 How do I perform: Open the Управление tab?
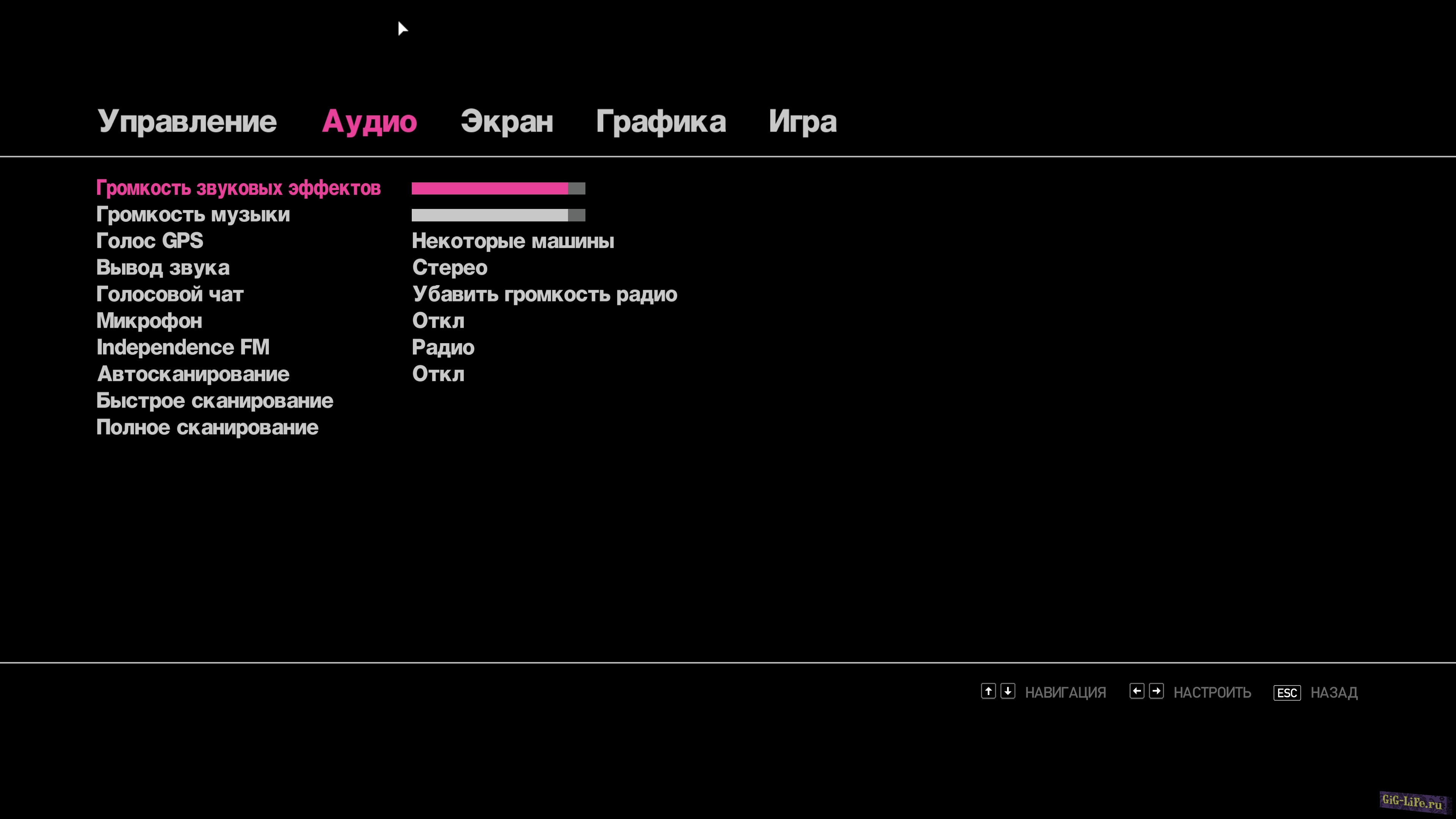(x=187, y=121)
